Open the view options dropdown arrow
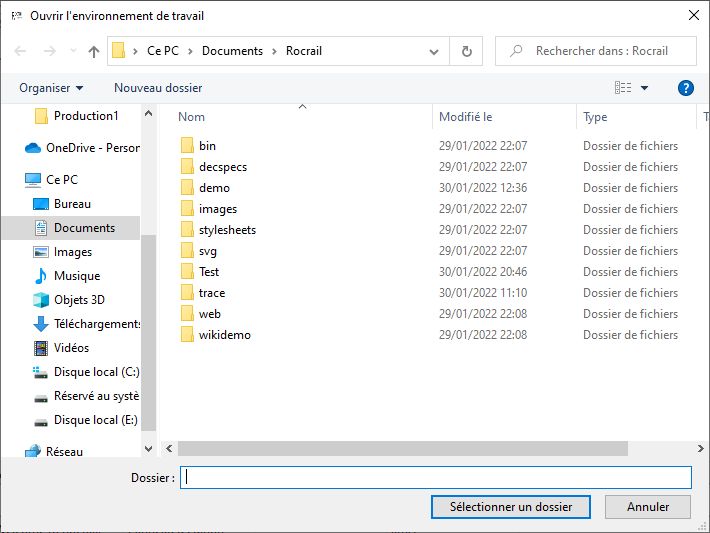Image resolution: width=710 pixels, height=533 pixels. tap(644, 88)
